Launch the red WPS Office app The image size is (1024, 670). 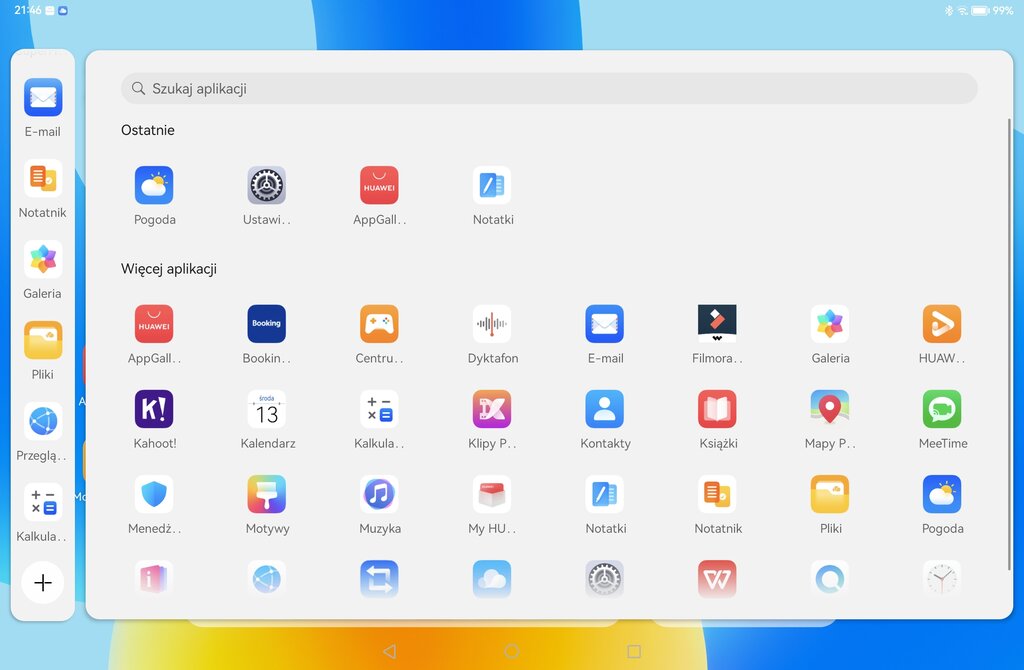(717, 579)
